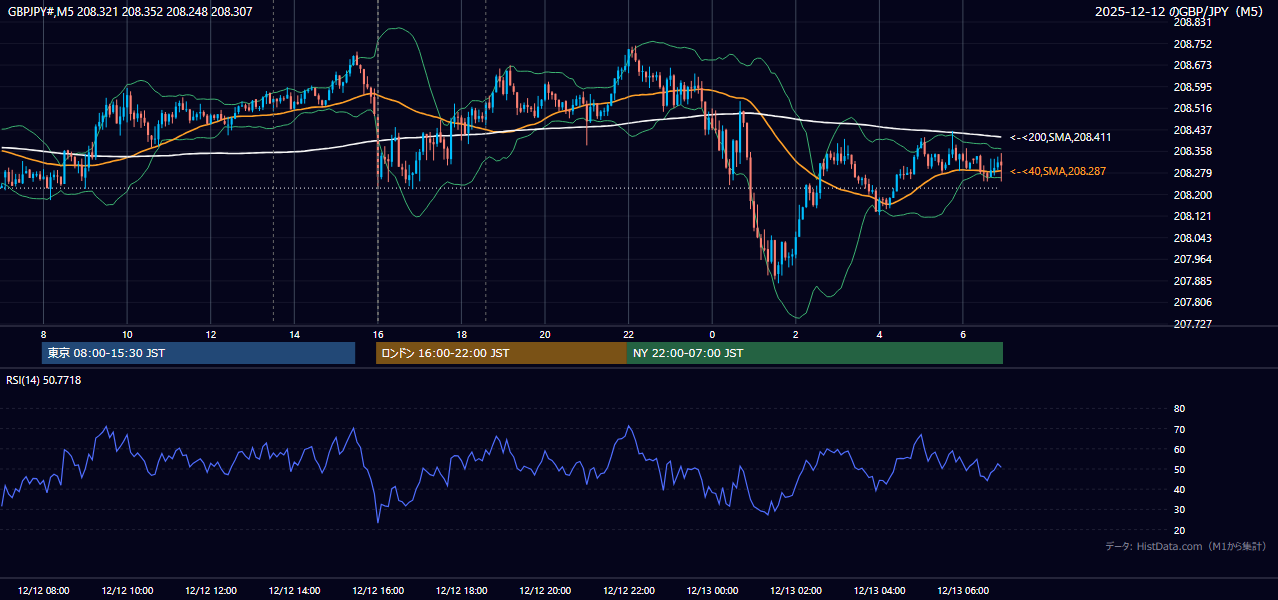Click RSI scale value 80
1278x600 pixels.
(x=1179, y=409)
